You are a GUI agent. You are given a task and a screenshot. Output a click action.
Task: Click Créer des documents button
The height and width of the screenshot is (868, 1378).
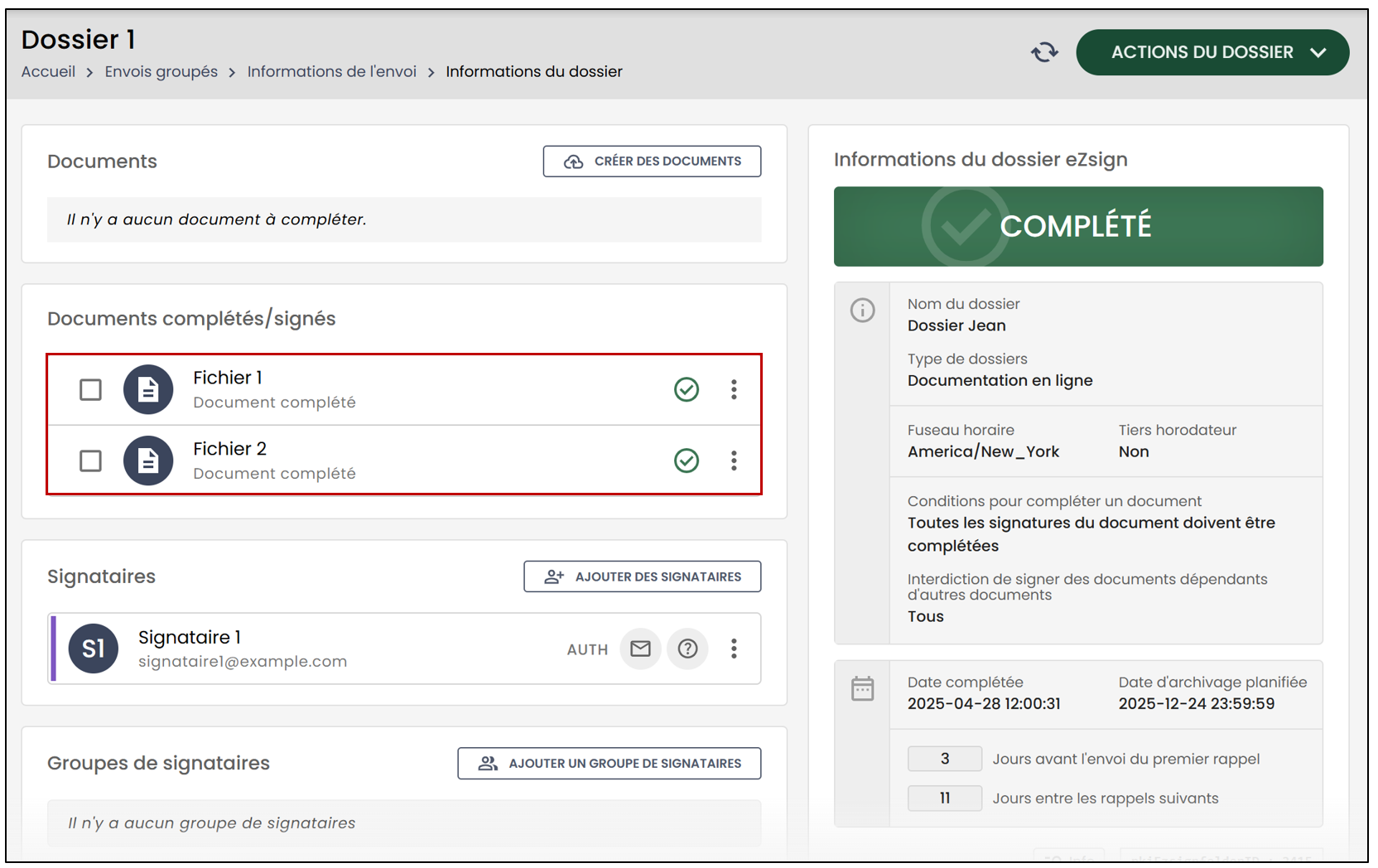(x=652, y=162)
